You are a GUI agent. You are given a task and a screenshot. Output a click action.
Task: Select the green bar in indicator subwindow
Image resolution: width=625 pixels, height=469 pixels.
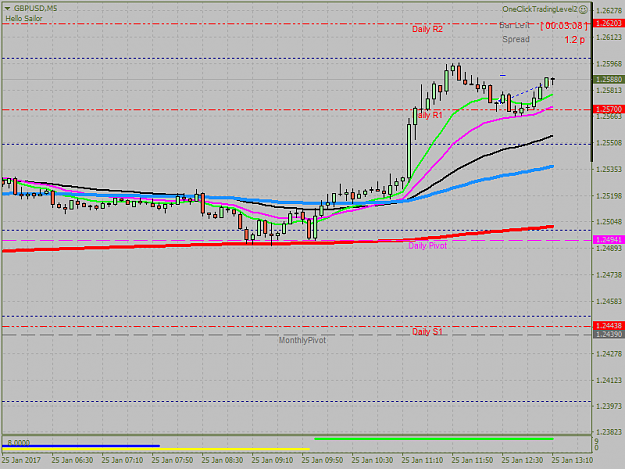click(x=434, y=439)
